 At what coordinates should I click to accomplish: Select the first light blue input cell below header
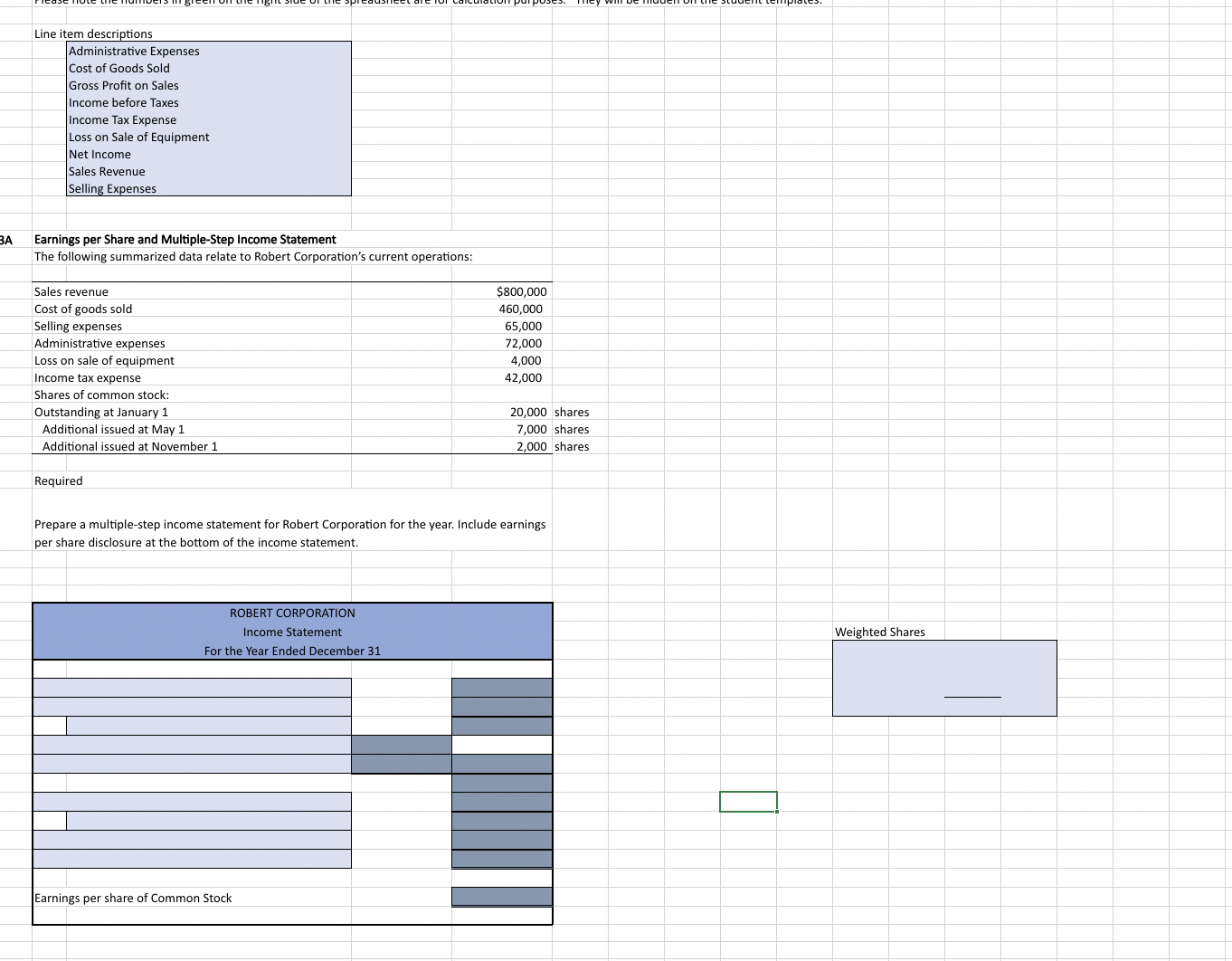click(x=192, y=688)
